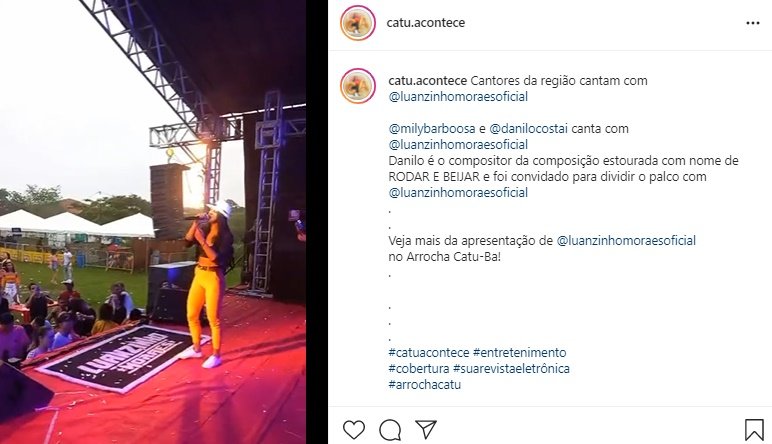
Task: Click bold catu.acontece name in caption
Action: (x=427, y=81)
